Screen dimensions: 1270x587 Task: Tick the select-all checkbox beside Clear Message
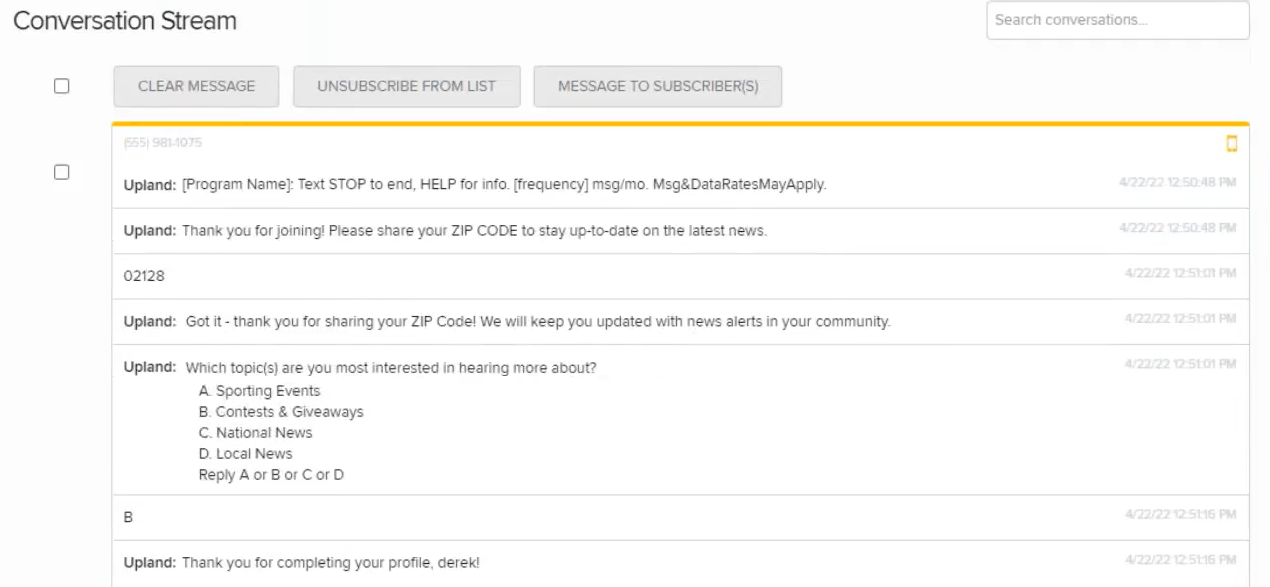[62, 86]
